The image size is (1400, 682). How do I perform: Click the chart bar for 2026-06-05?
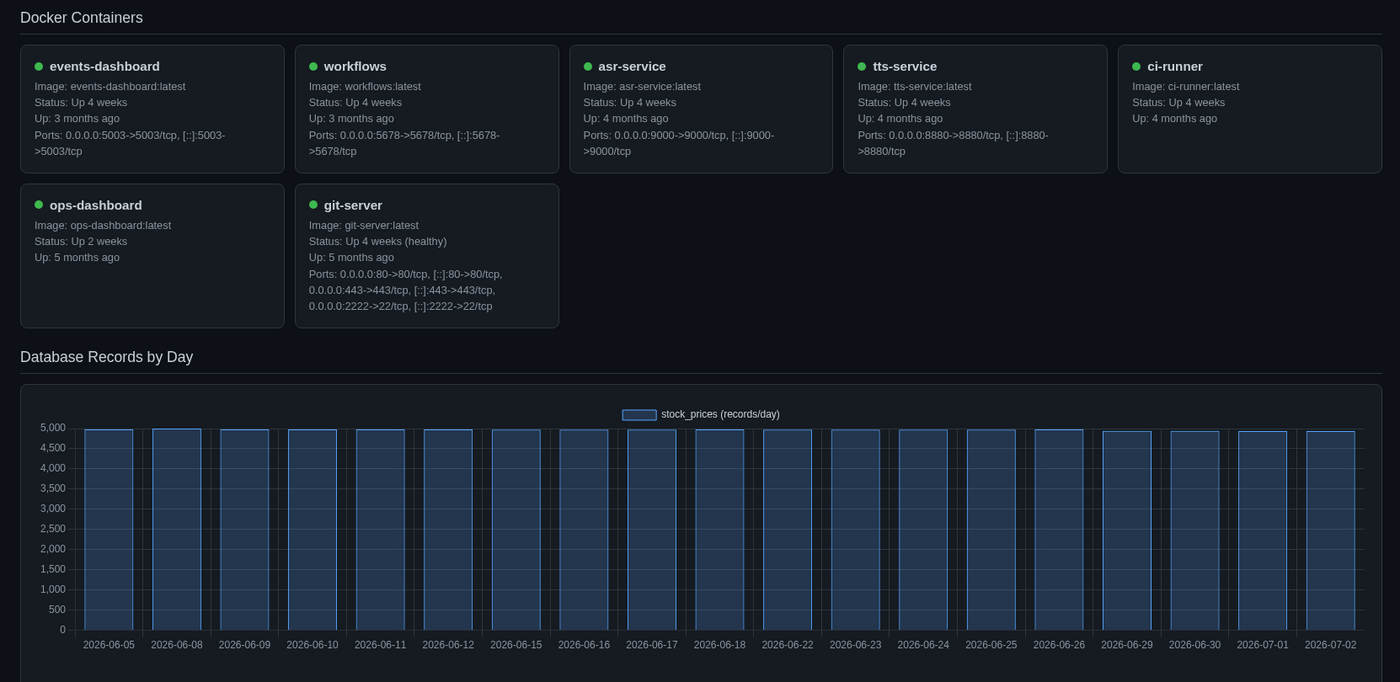pyautogui.click(x=109, y=530)
